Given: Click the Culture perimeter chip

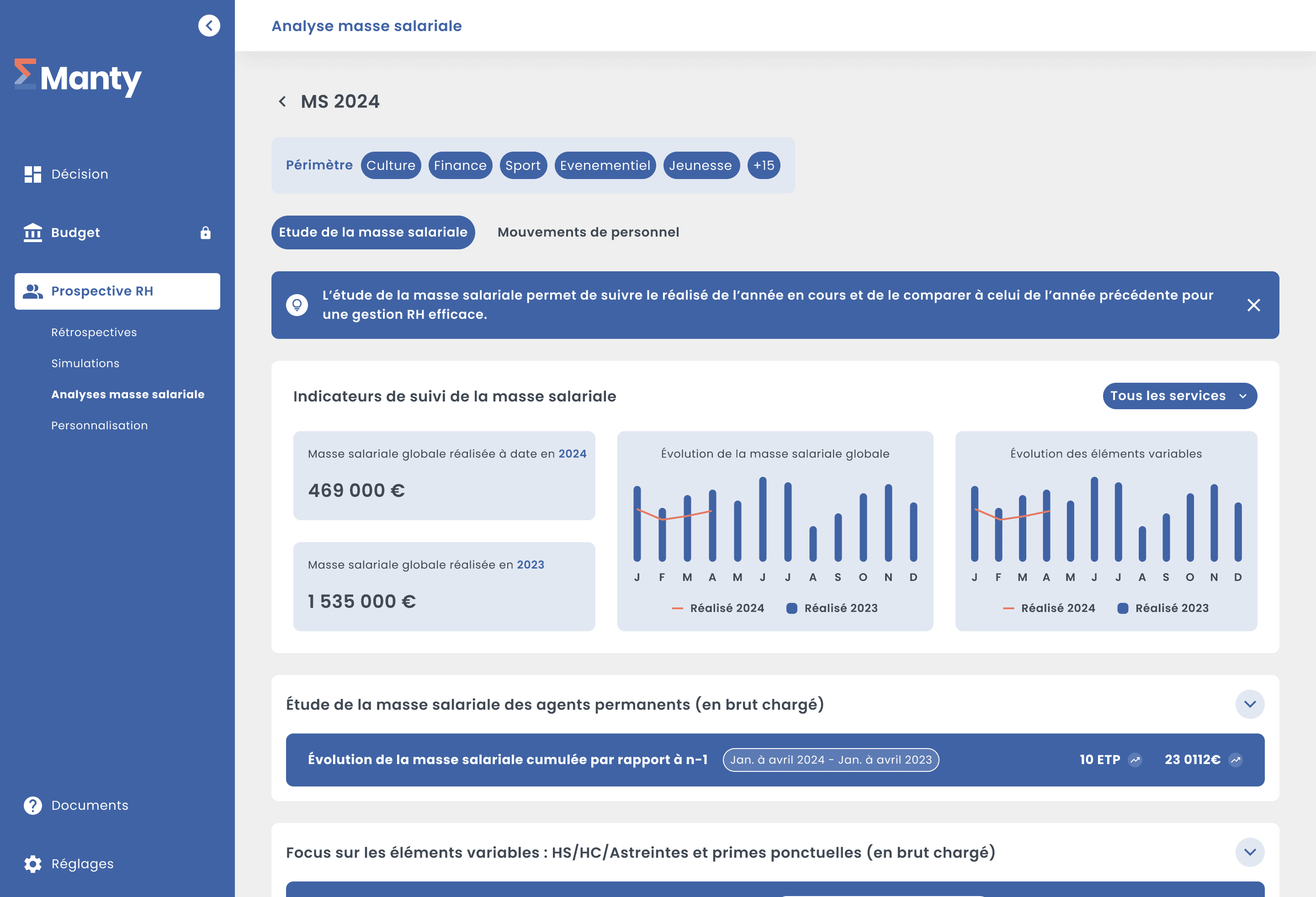Looking at the screenshot, I should coord(391,165).
